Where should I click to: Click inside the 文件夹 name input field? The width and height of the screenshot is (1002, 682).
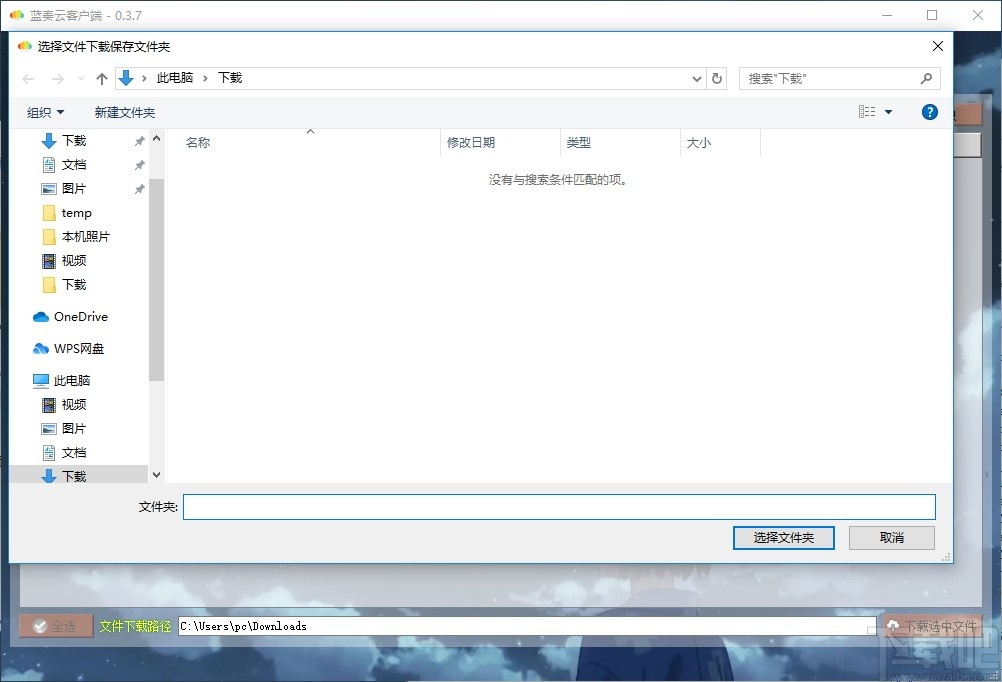(x=560, y=507)
